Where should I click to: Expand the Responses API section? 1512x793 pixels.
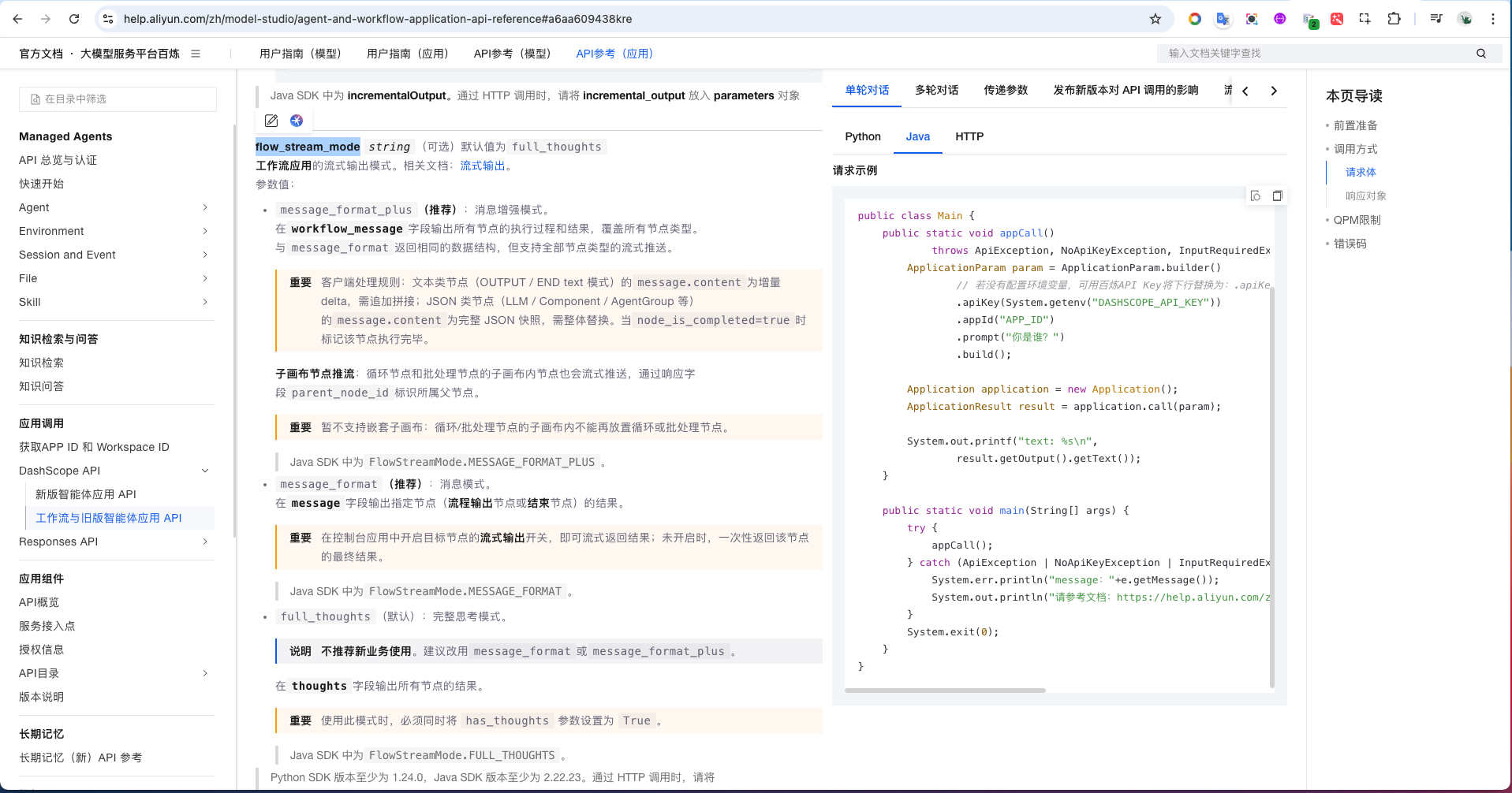point(205,542)
